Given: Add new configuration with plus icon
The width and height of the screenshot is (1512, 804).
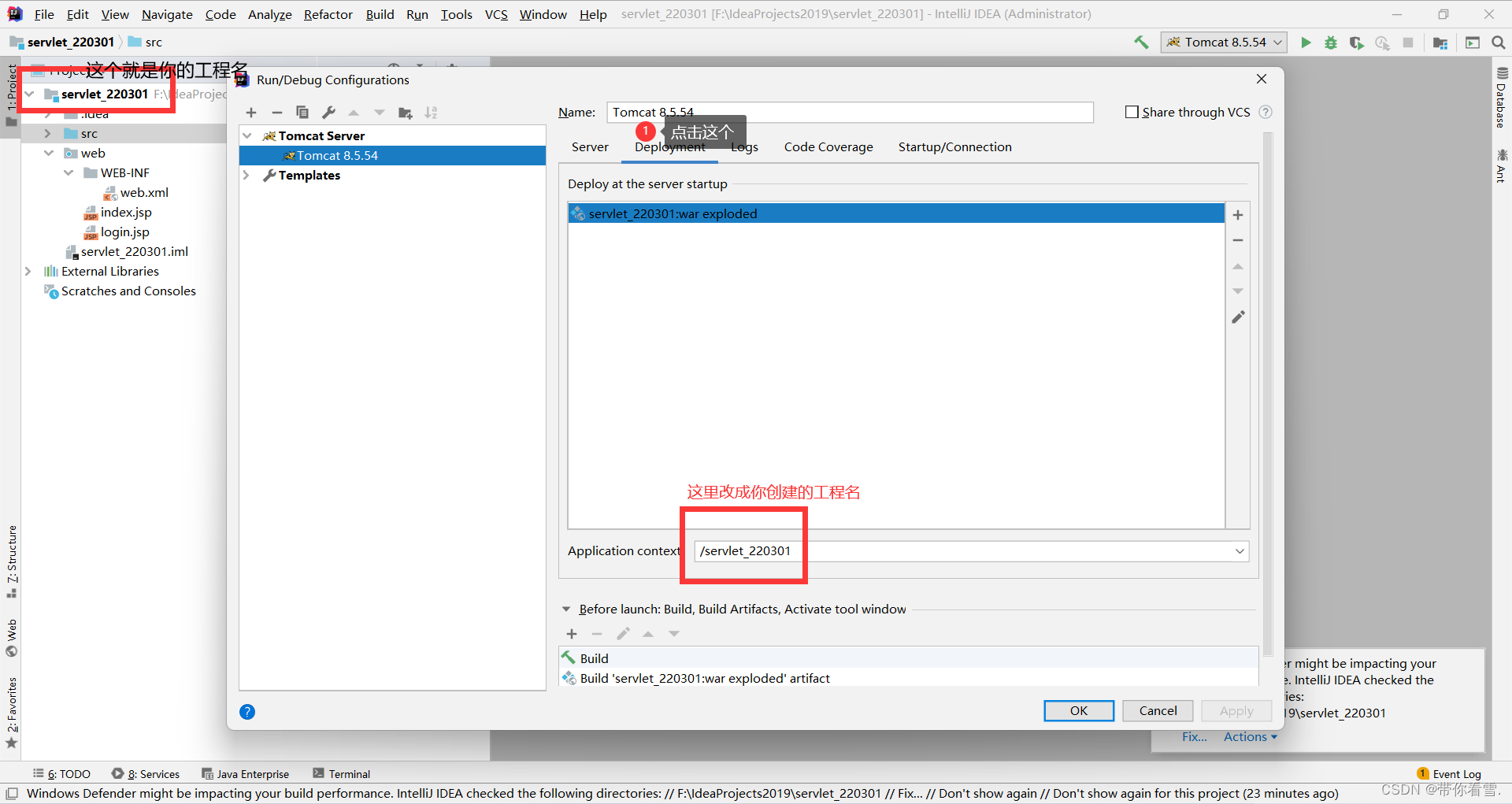Looking at the screenshot, I should pyautogui.click(x=251, y=113).
